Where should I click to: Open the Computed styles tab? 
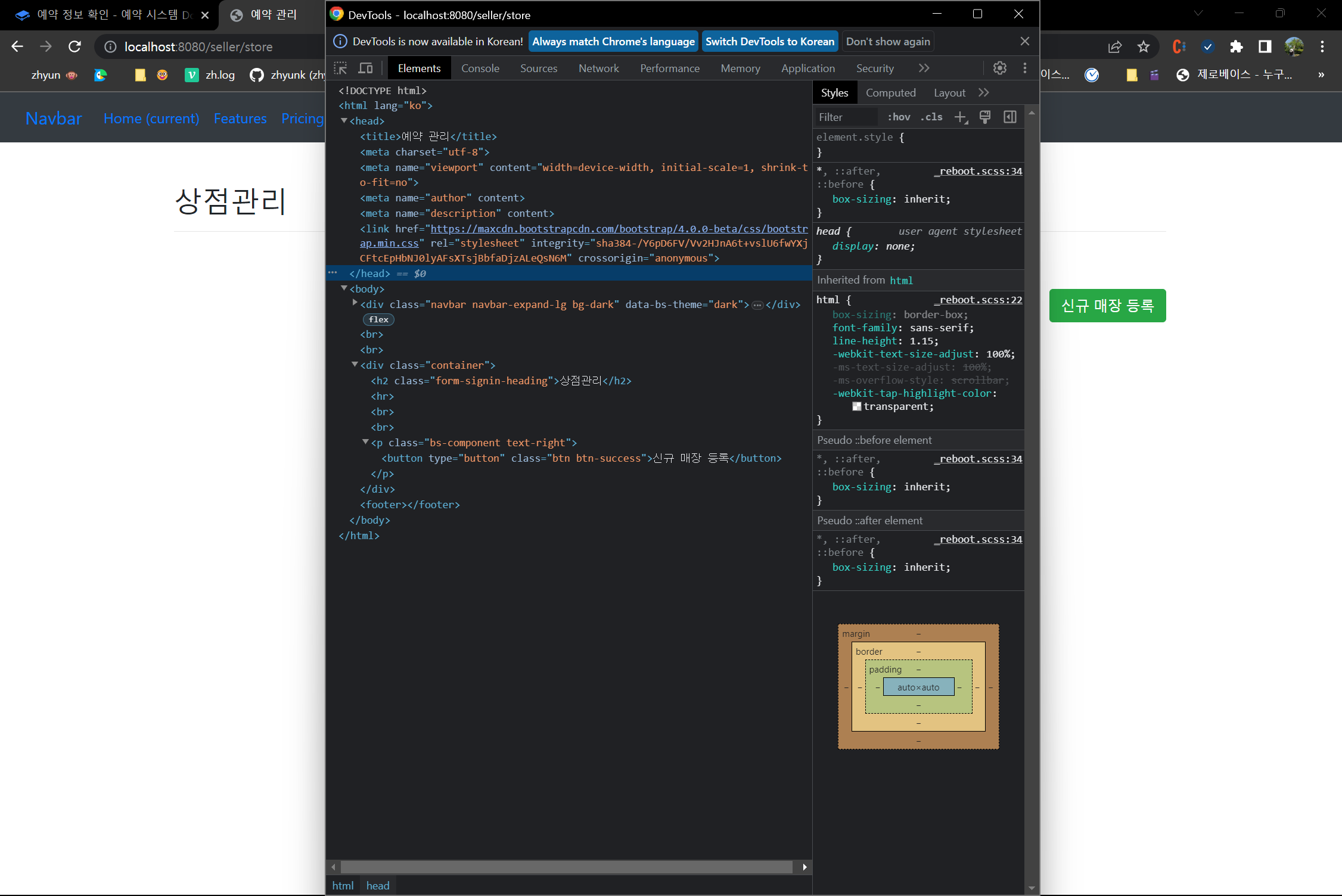890,93
